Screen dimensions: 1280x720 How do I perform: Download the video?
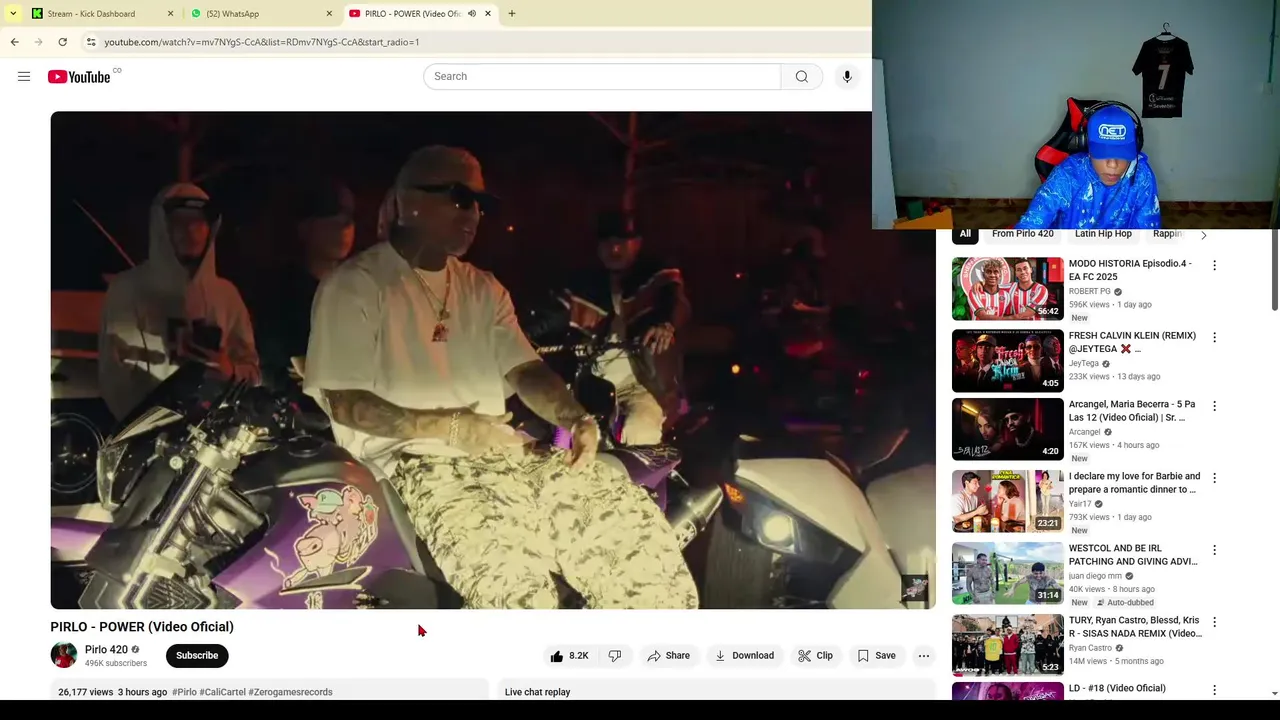[744, 656]
